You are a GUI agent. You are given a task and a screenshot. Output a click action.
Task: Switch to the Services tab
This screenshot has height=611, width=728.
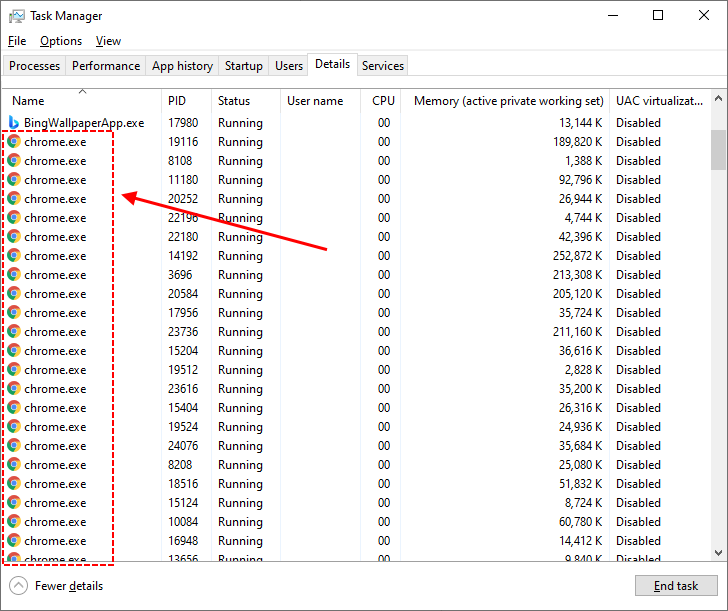click(x=383, y=66)
